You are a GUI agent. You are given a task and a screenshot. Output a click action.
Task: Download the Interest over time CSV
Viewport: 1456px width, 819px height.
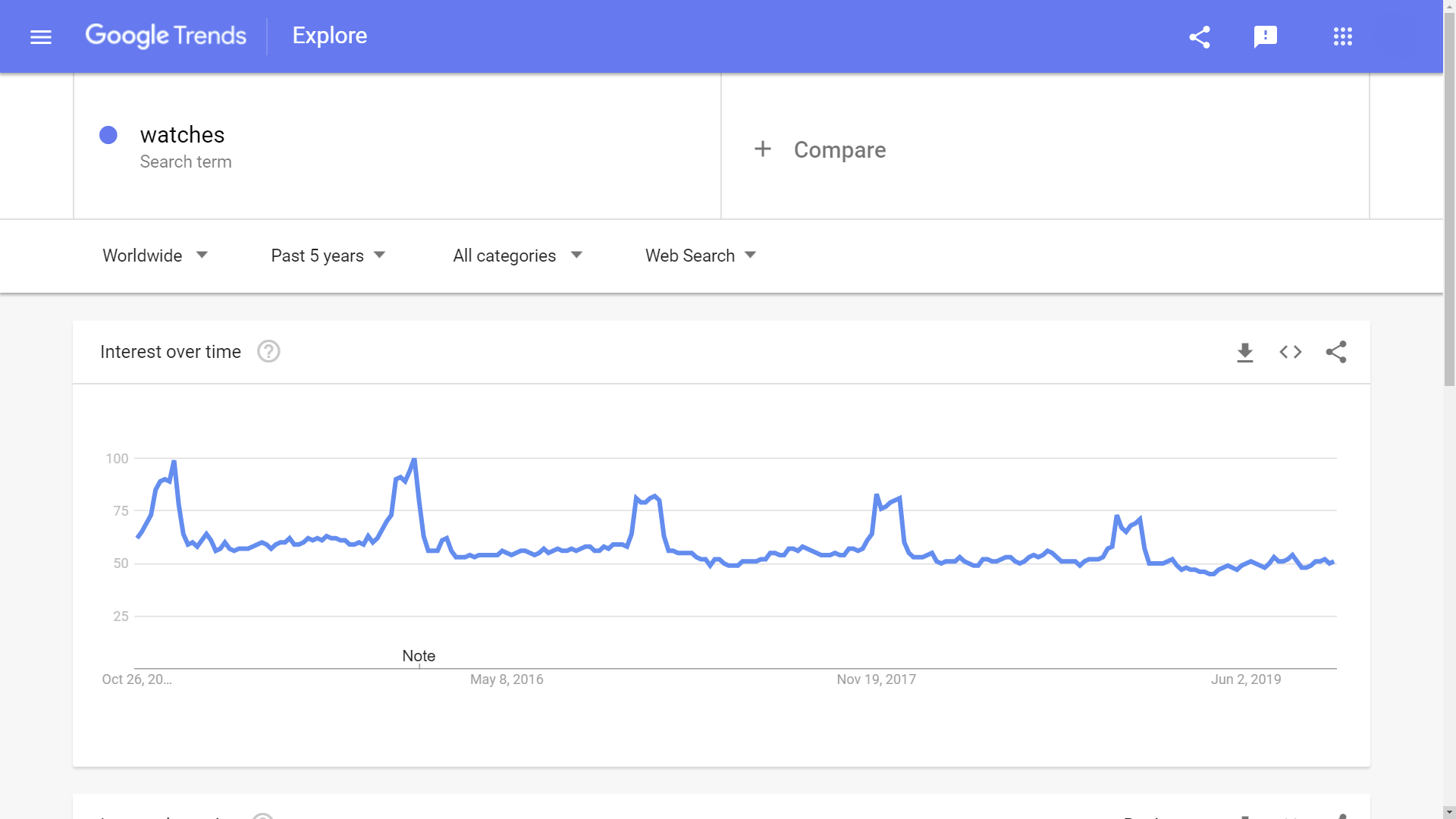point(1245,352)
